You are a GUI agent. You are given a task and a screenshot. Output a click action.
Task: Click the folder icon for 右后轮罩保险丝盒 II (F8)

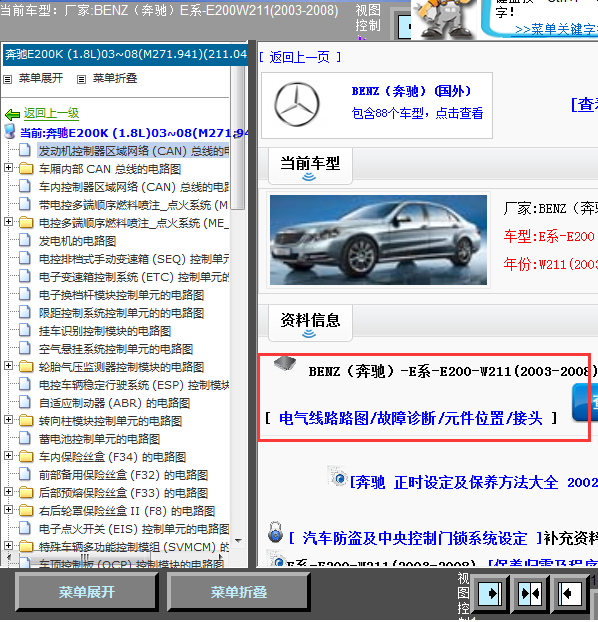coord(26,511)
